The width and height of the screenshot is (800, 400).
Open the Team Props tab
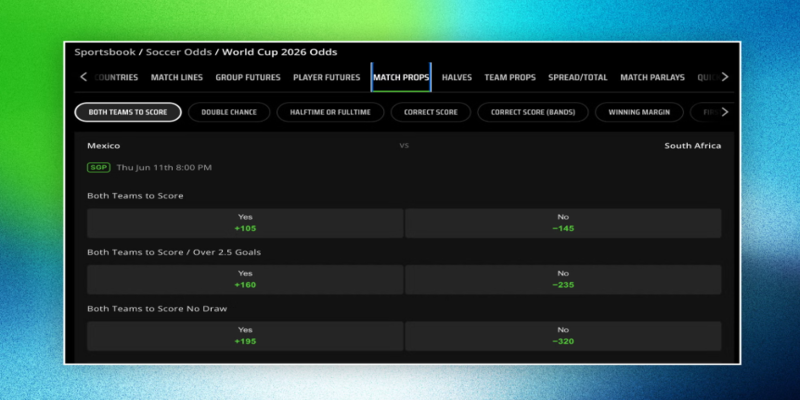(510, 78)
